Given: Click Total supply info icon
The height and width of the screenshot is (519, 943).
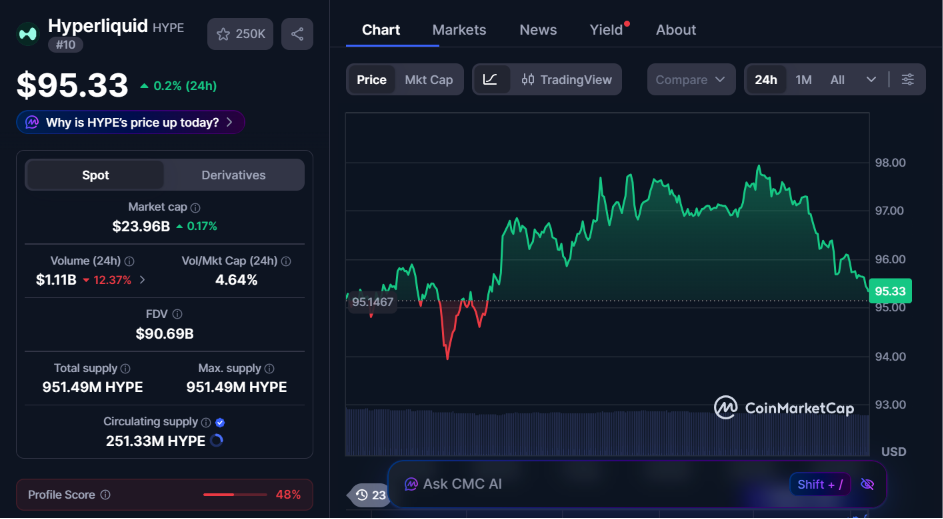Looking at the screenshot, I should (x=125, y=368).
